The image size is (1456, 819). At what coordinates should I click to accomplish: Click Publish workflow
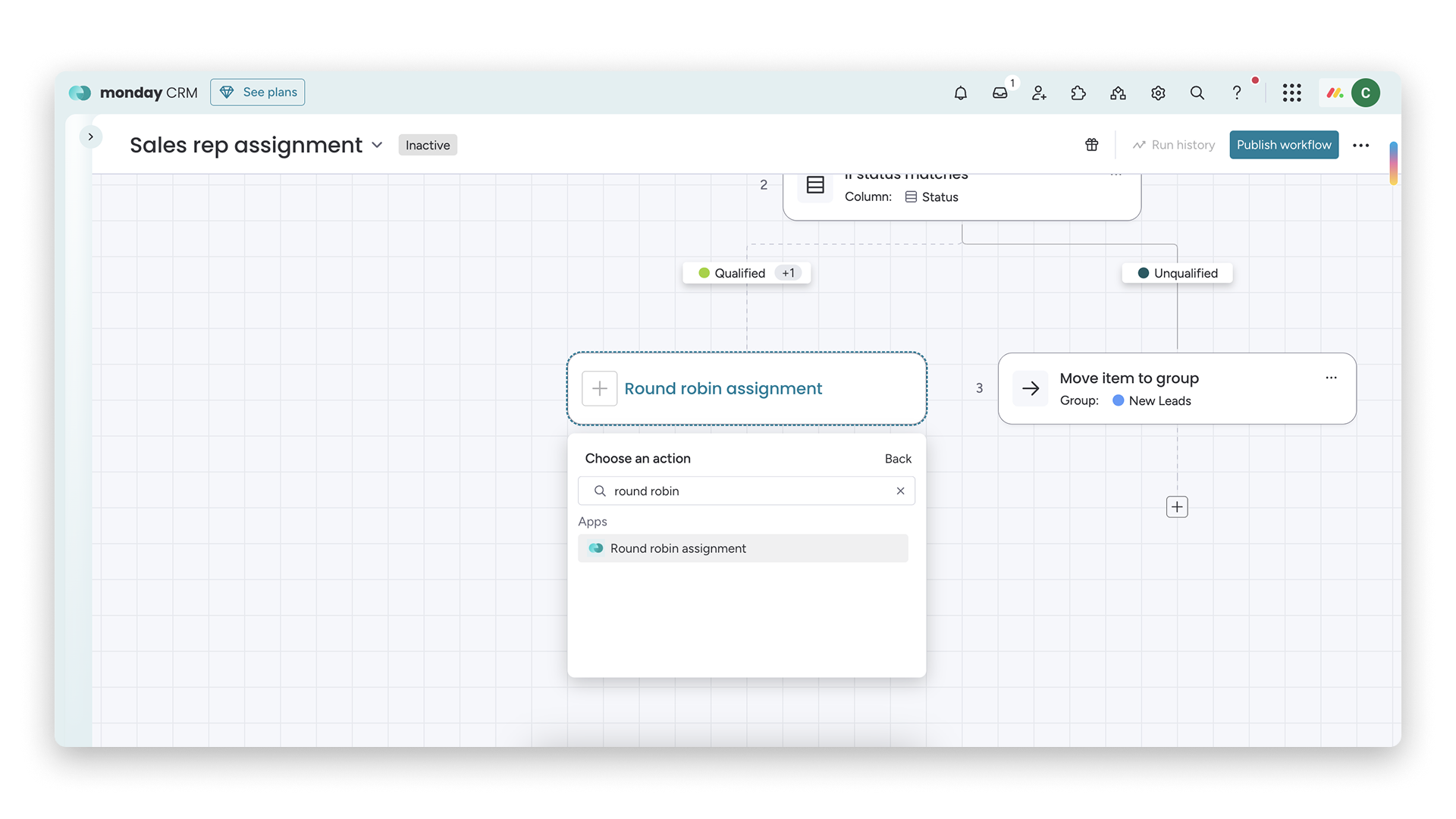click(1283, 145)
